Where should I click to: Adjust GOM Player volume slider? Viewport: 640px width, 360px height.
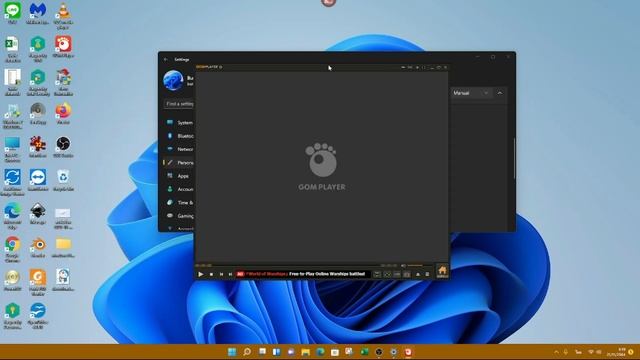click(419, 266)
